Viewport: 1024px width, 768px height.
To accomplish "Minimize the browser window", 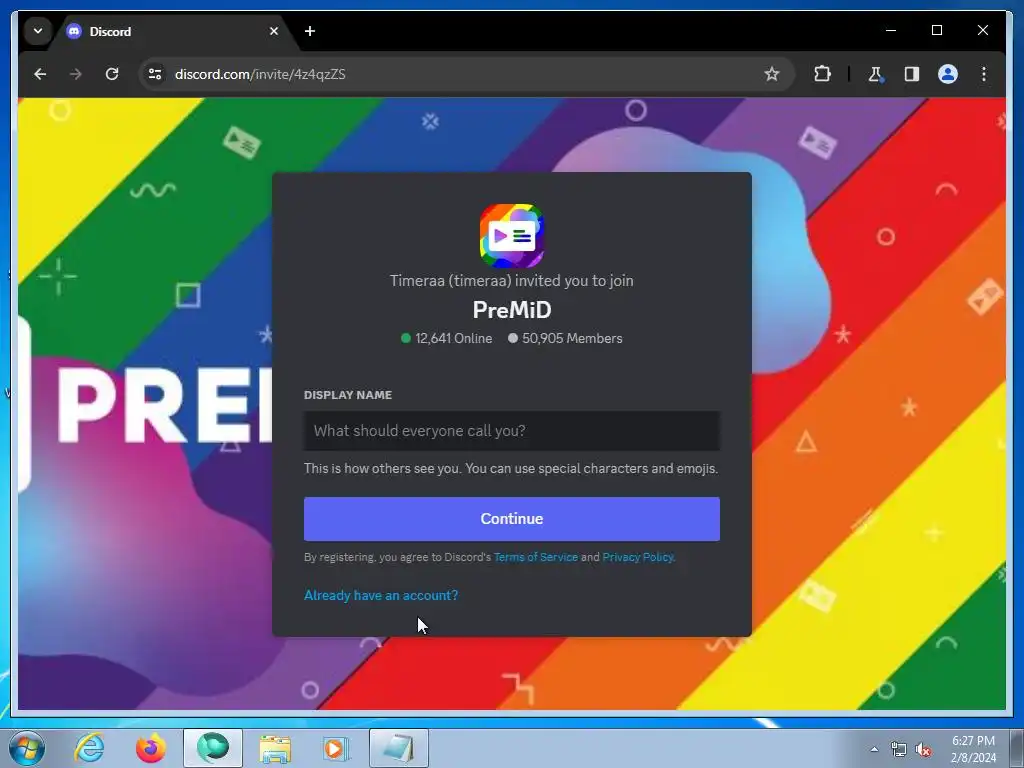I will (x=891, y=30).
